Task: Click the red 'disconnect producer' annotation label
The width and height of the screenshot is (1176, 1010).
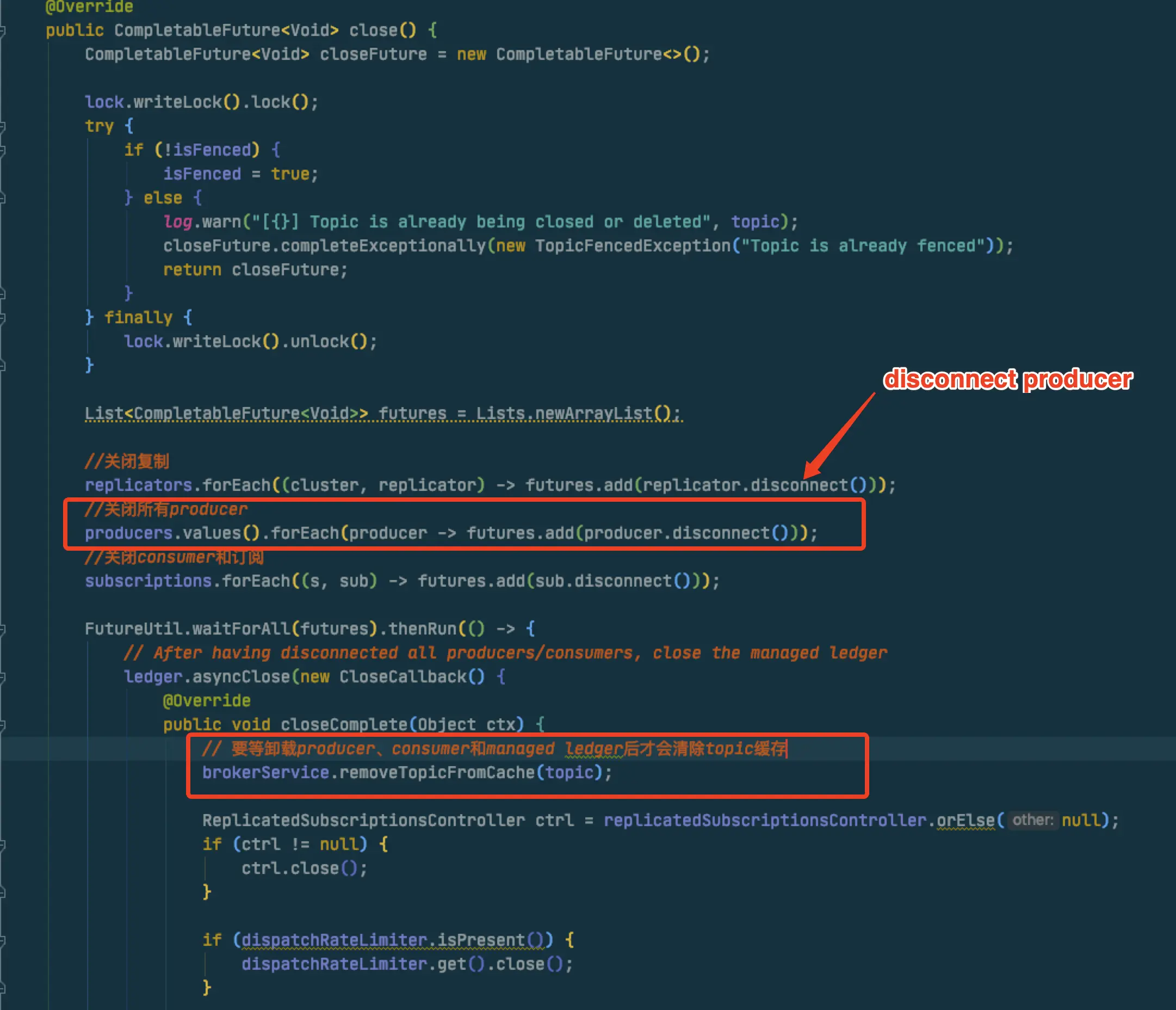Action: point(1007,379)
